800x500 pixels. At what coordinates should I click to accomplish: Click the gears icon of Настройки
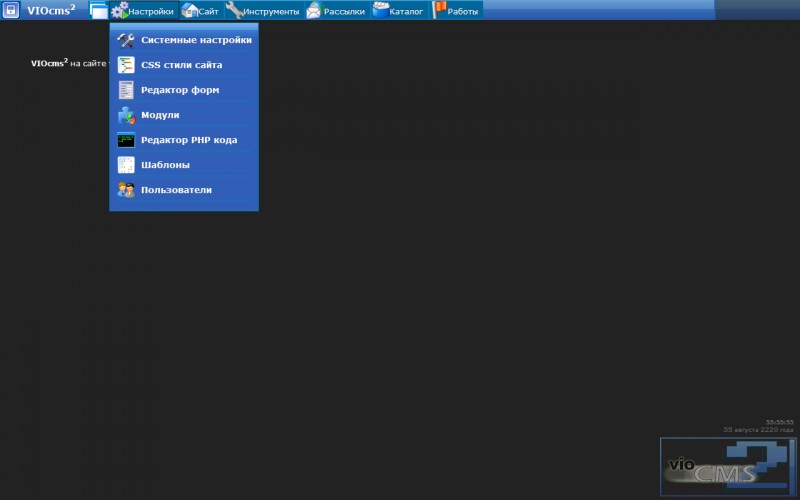point(119,10)
